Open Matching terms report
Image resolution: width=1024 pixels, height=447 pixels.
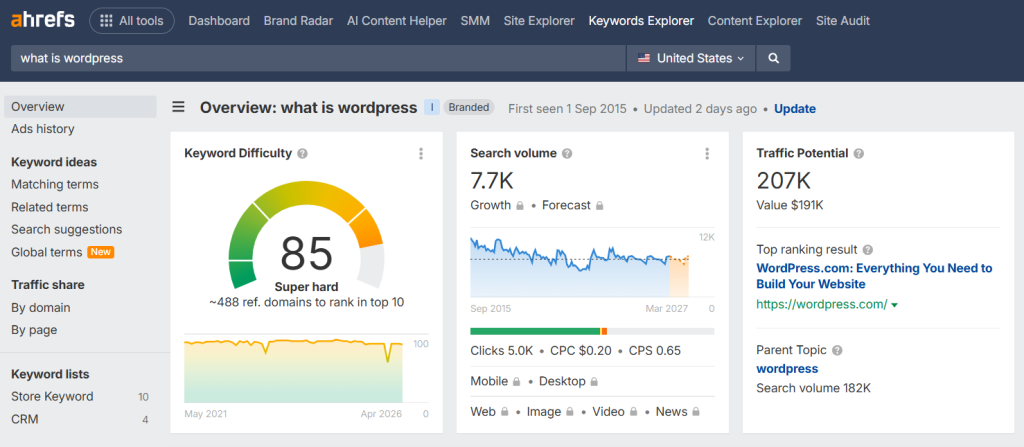(55, 184)
